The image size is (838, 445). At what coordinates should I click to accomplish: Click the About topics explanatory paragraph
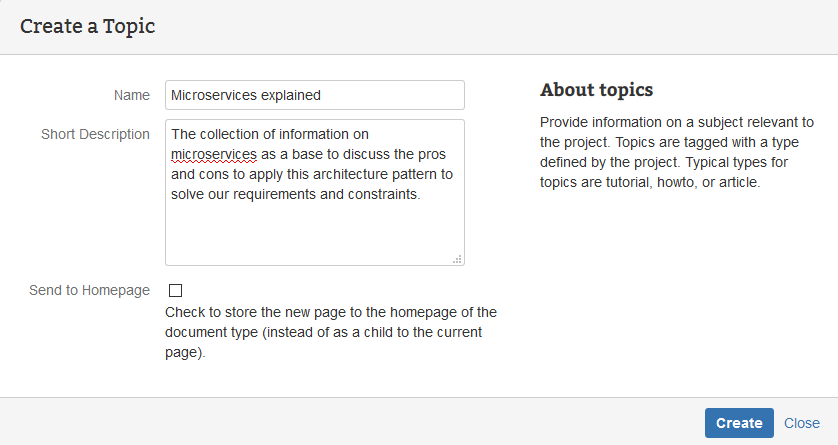click(677, 152)
